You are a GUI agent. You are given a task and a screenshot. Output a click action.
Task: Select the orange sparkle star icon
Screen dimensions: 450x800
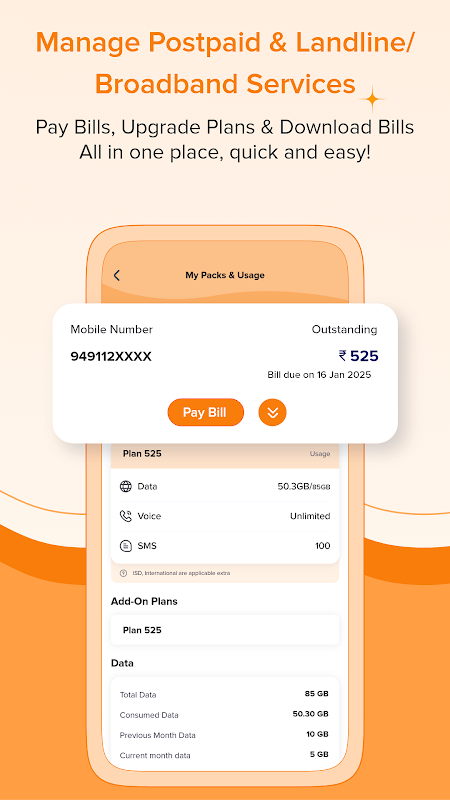372,98
